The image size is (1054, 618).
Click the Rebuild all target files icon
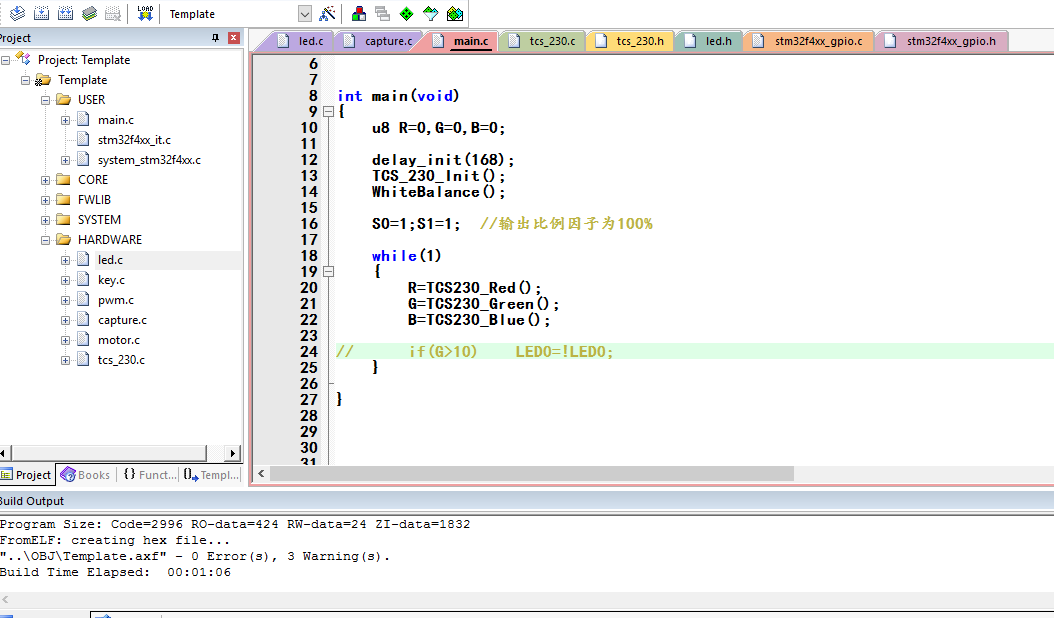pos(65,13)
